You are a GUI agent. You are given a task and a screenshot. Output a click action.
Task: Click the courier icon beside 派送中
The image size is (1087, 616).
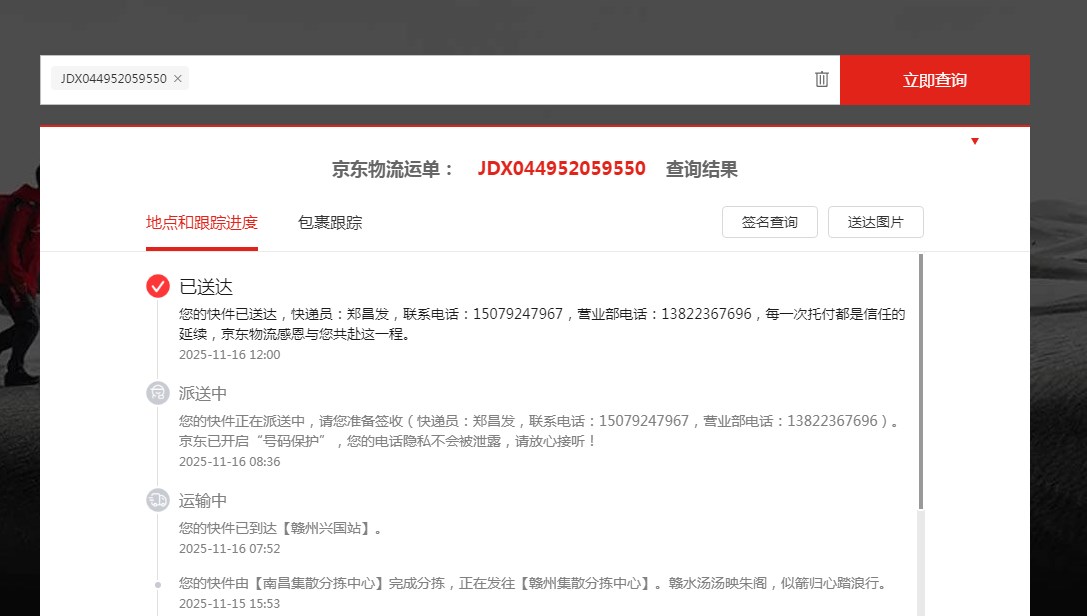tap(158, 393)
